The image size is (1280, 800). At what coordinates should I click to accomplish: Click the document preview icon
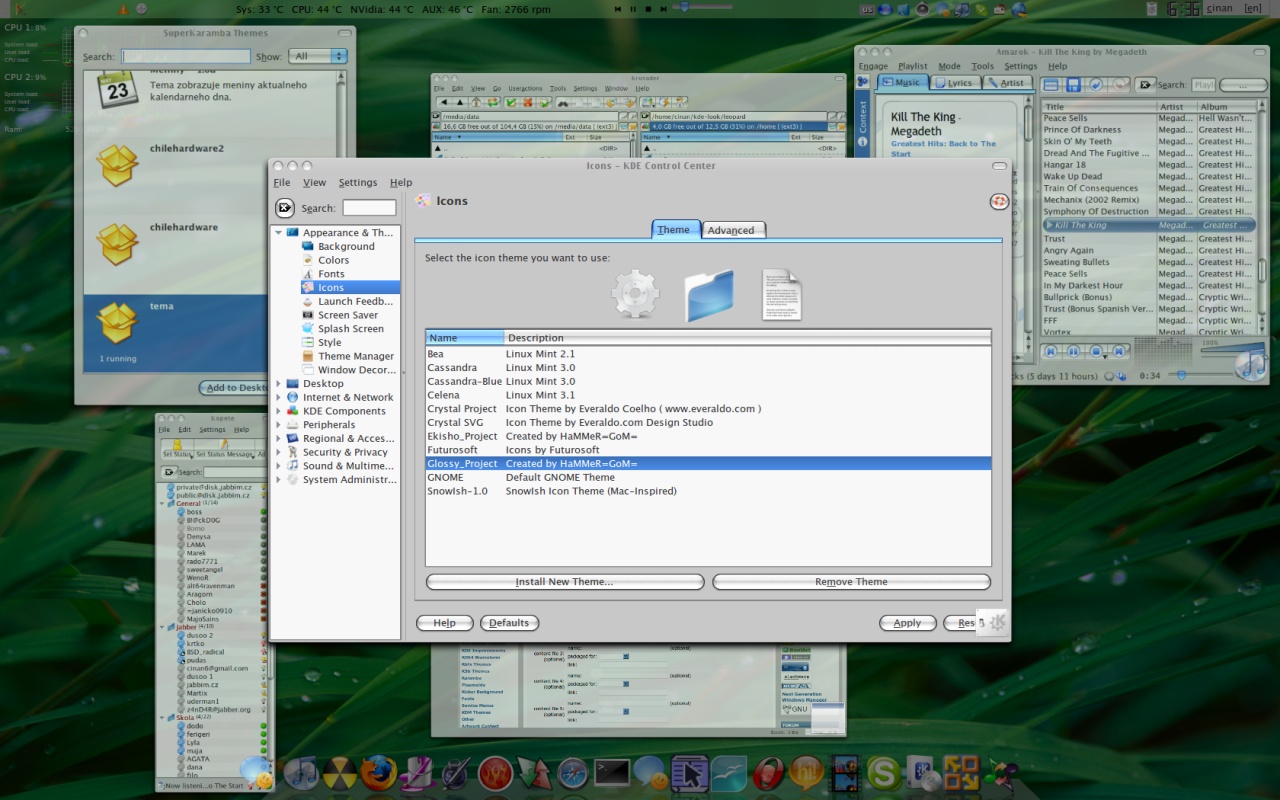tap(782, 295)
